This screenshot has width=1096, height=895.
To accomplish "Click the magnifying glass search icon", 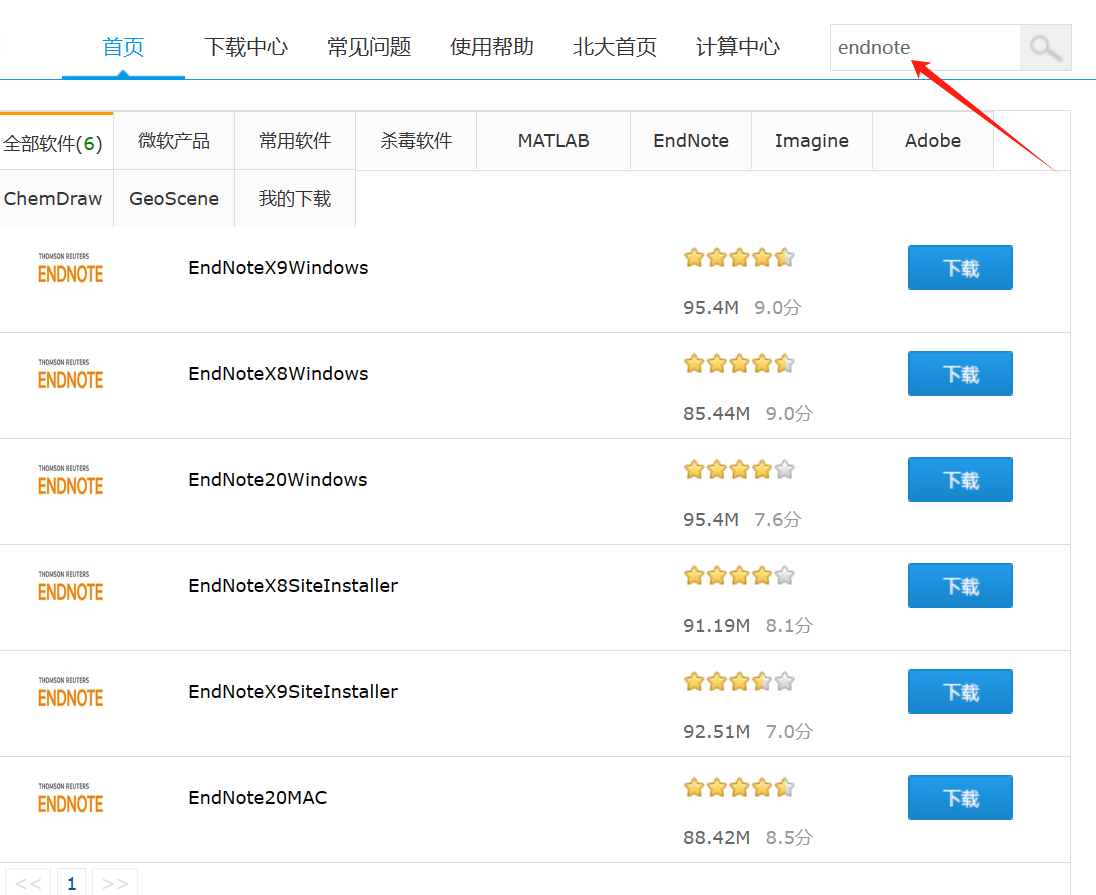I will click(1045, 48).
